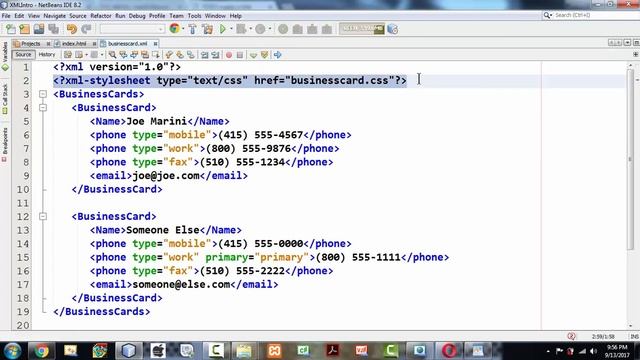Open the Run Project dropdown arrow
The image size is (640, 360).
pyautogui.click(x=231, y=29)
